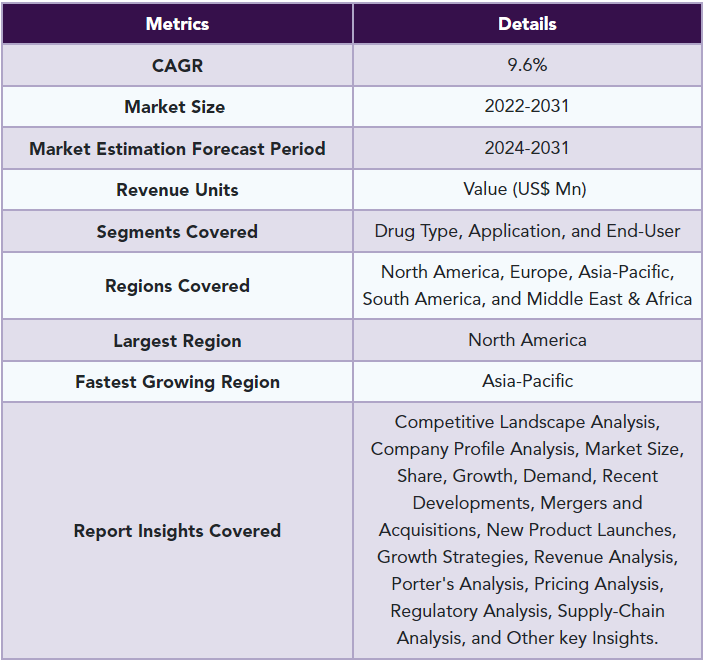
Task: Select the Market Size label cell
Action: [x=177, y=106]
